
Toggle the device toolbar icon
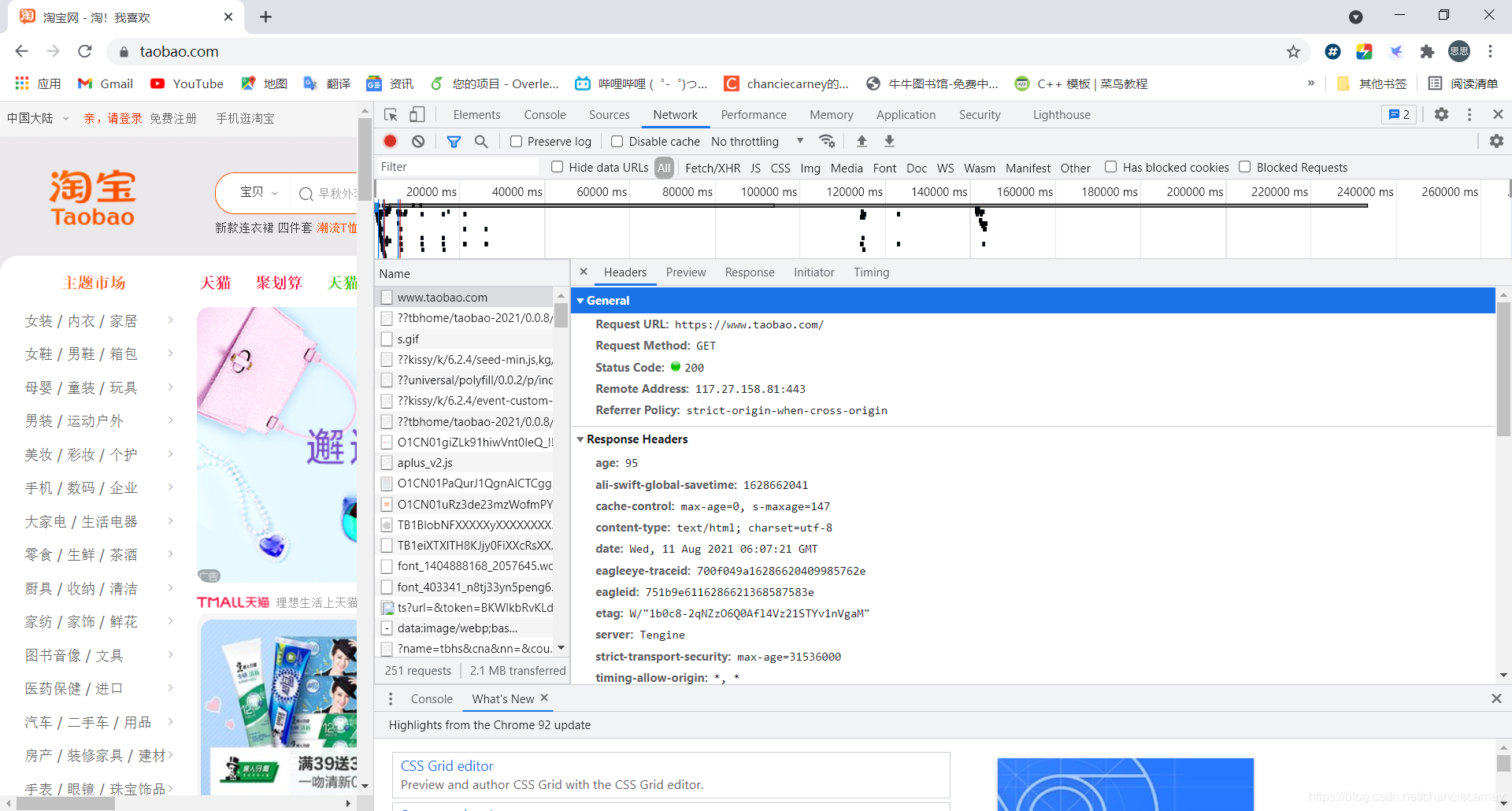417,115
